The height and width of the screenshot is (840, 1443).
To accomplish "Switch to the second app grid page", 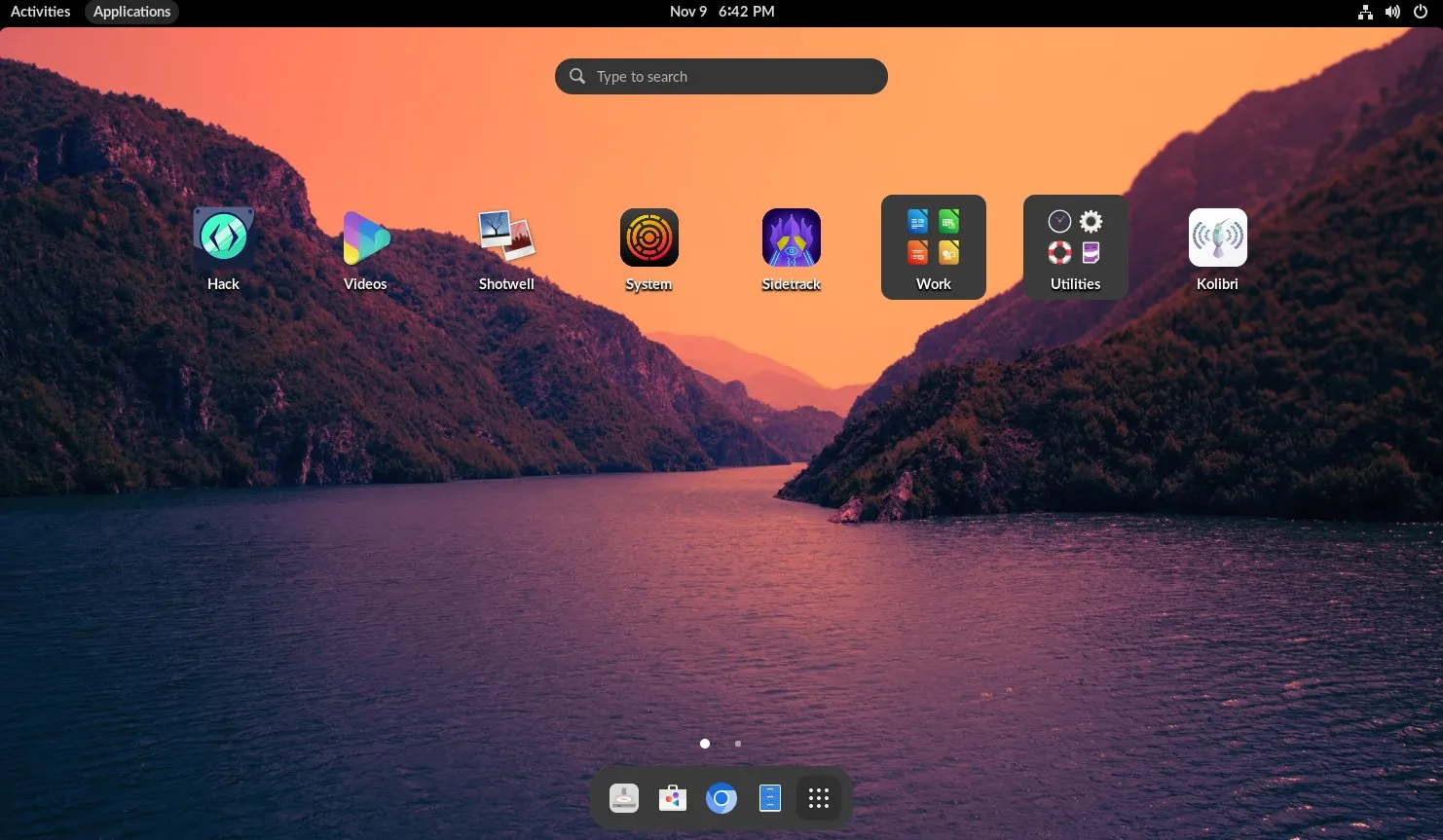I will (x=737, y=743).
